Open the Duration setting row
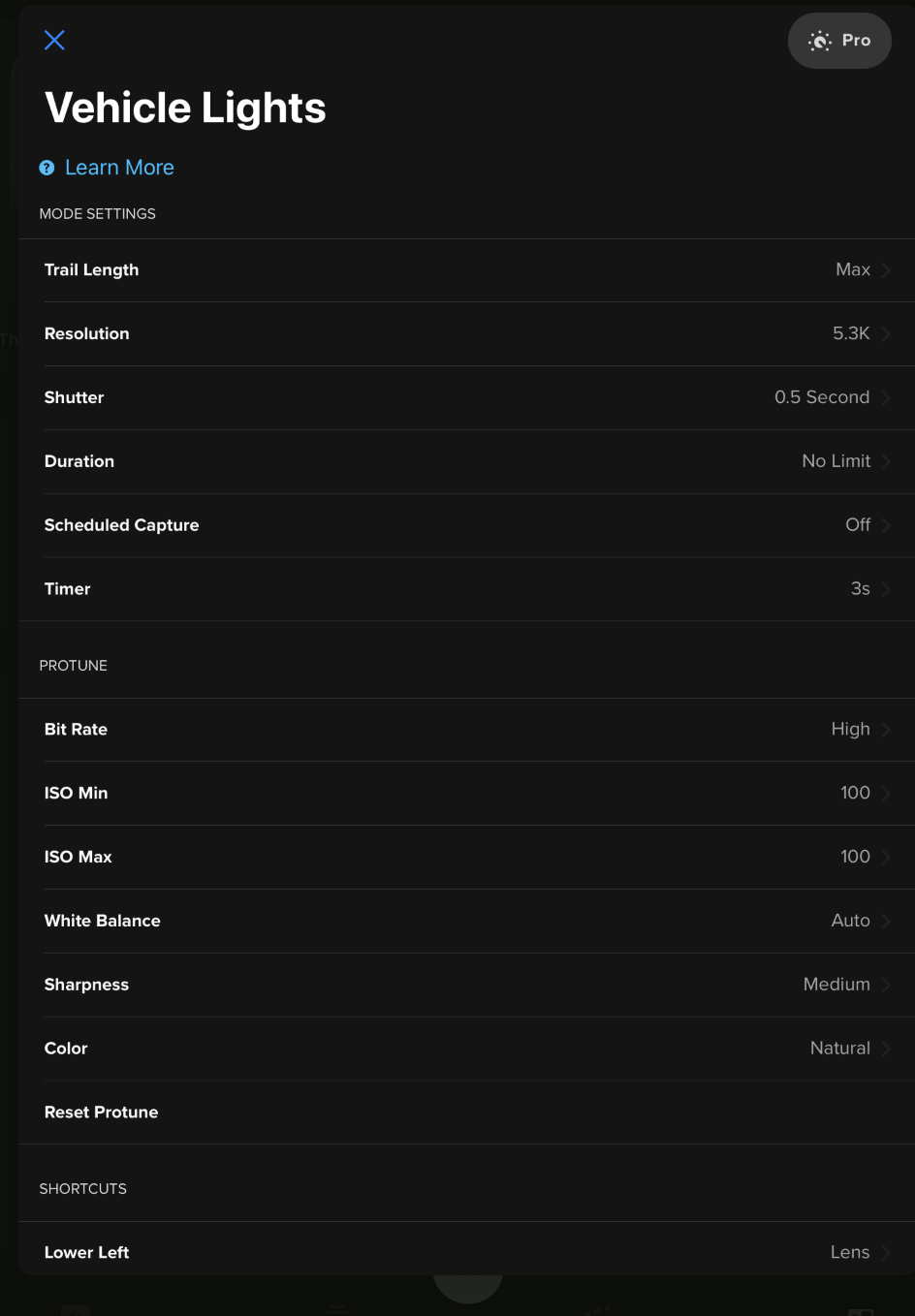Image resolution: width=915 pixels, height=1316 pixels. (x=465, y=461)
